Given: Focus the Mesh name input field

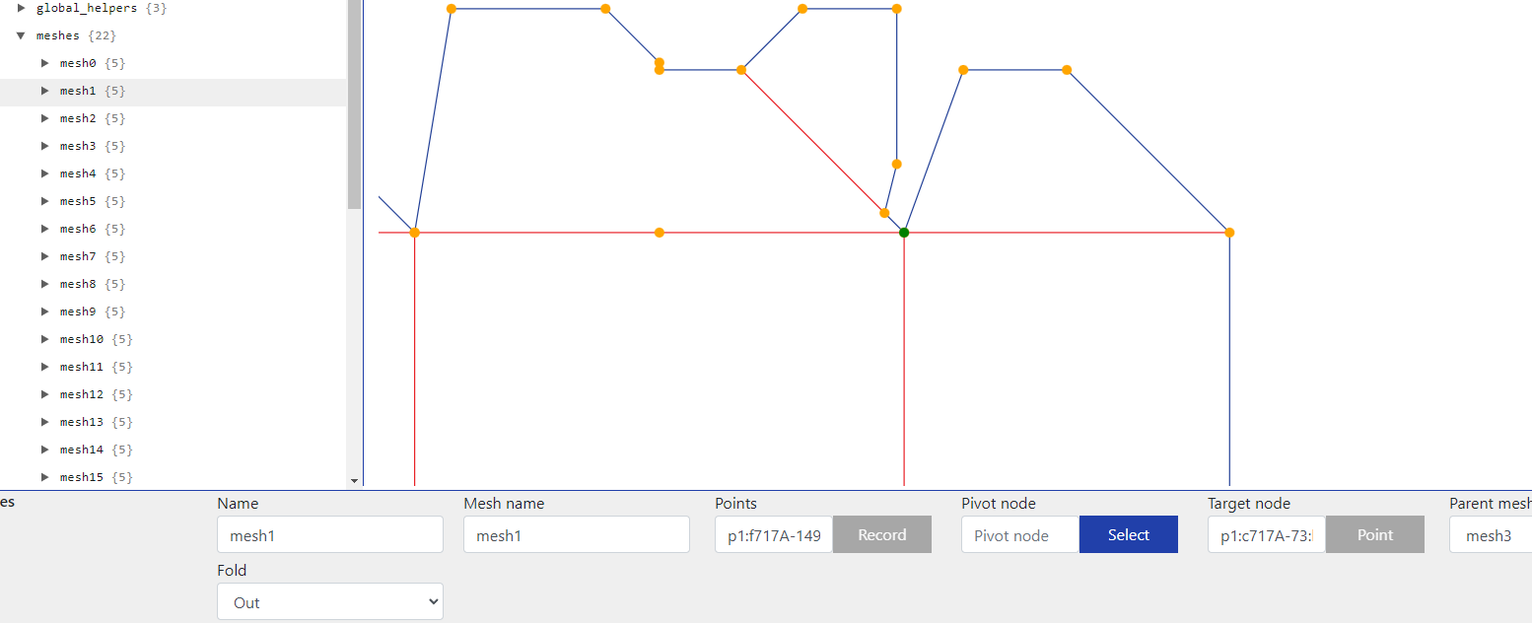Looking at the screenshot, I should click(x=576, y=535).
